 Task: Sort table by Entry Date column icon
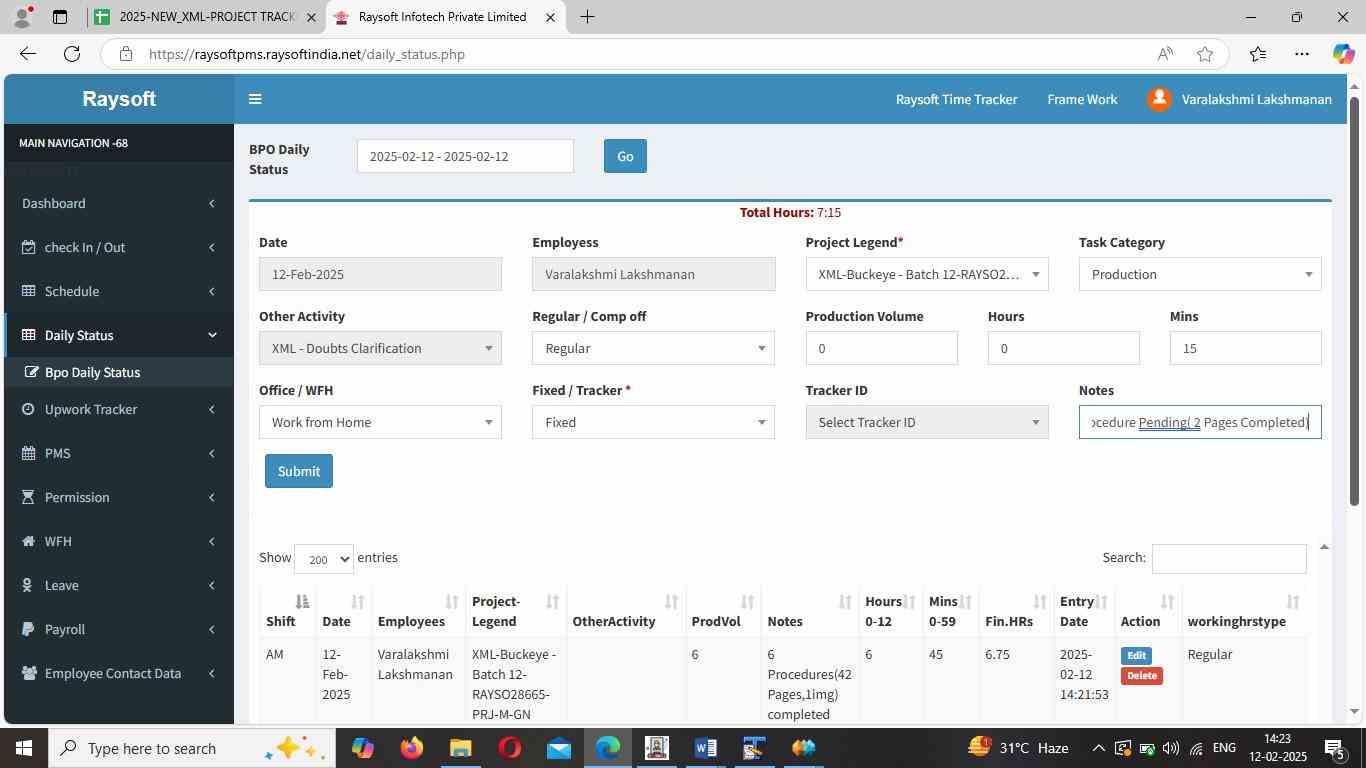pos(1101,602)
